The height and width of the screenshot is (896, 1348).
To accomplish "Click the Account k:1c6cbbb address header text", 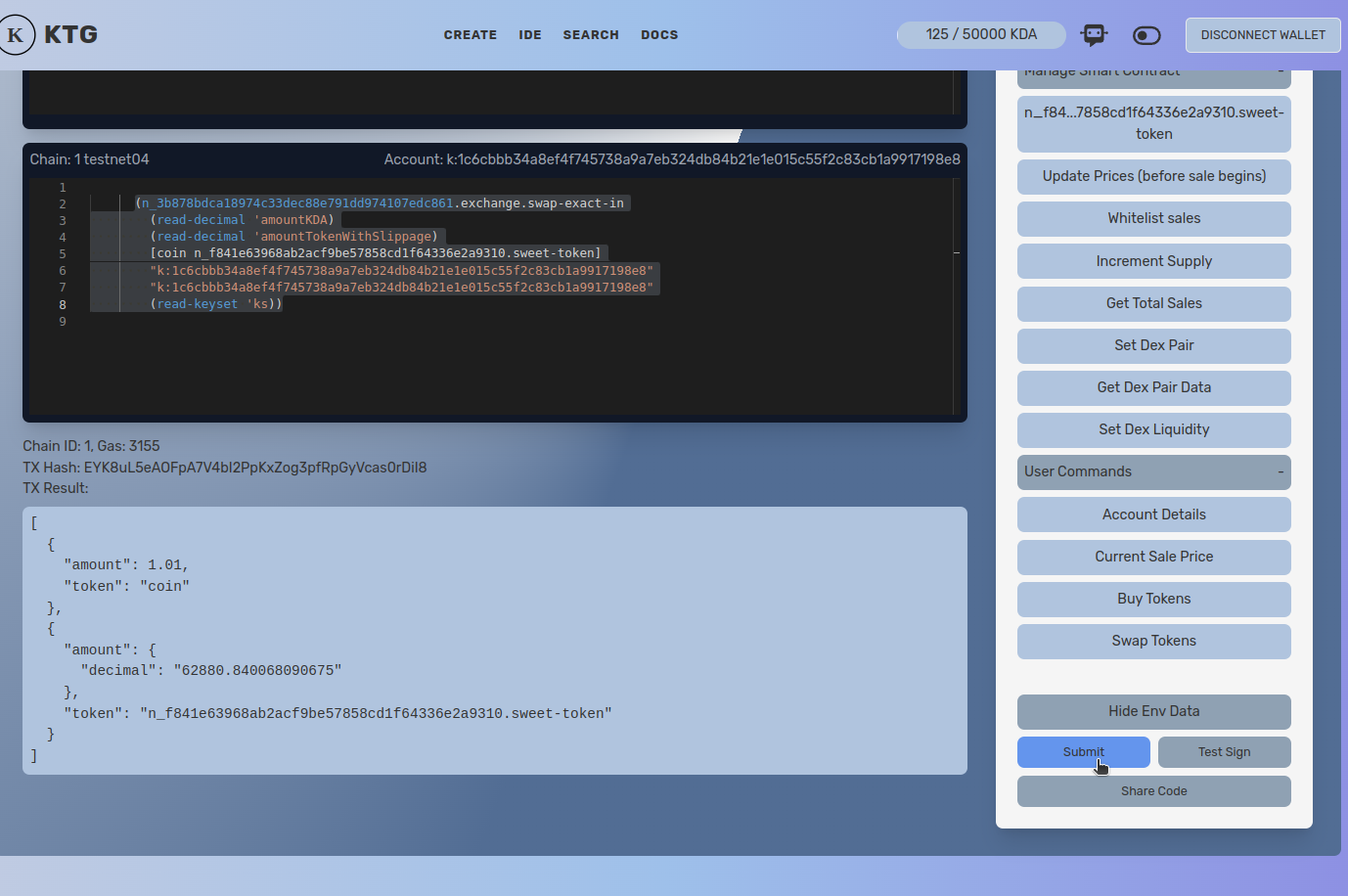I will point(672,159).
